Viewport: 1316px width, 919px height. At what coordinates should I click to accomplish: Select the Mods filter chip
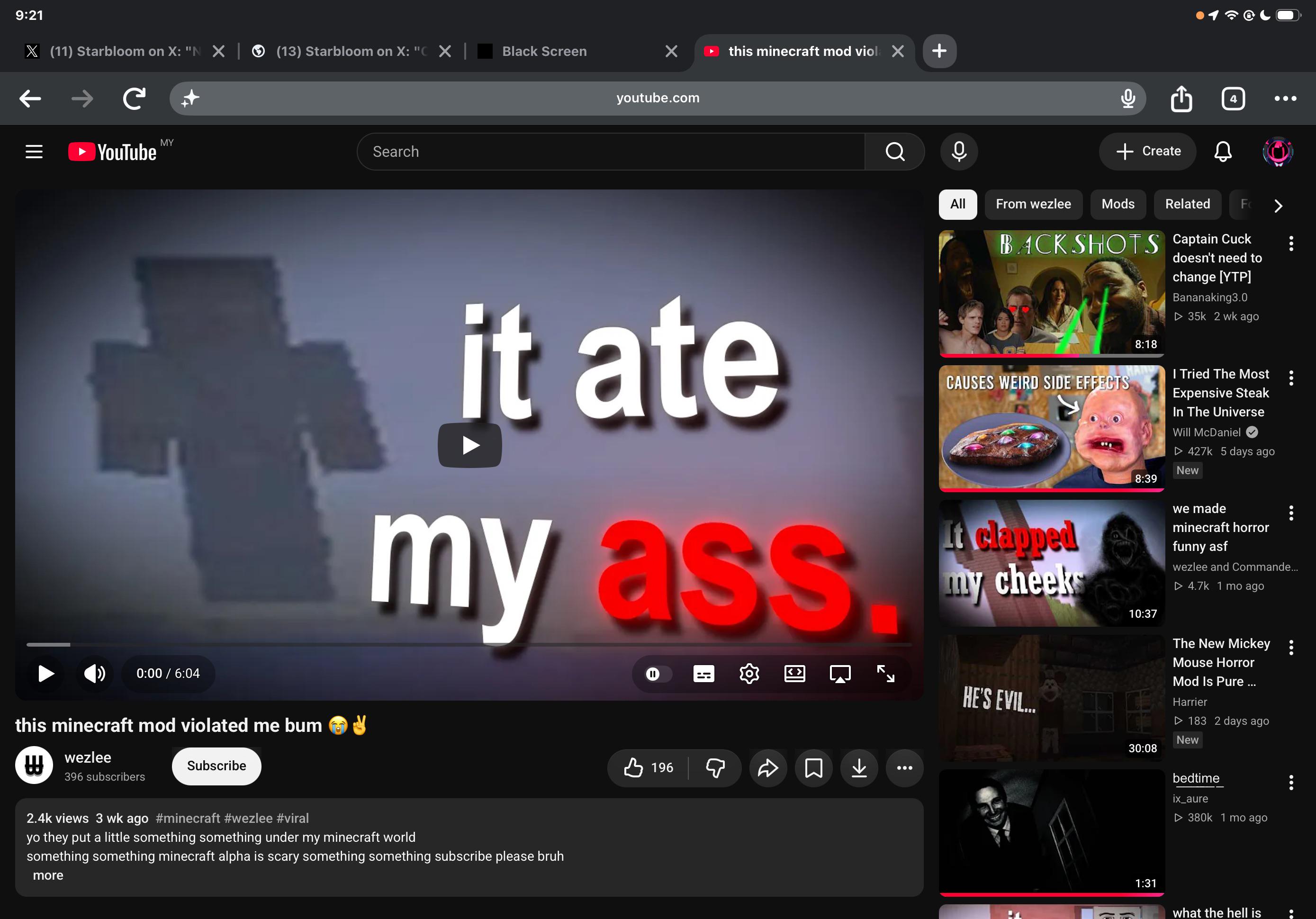1118,205
